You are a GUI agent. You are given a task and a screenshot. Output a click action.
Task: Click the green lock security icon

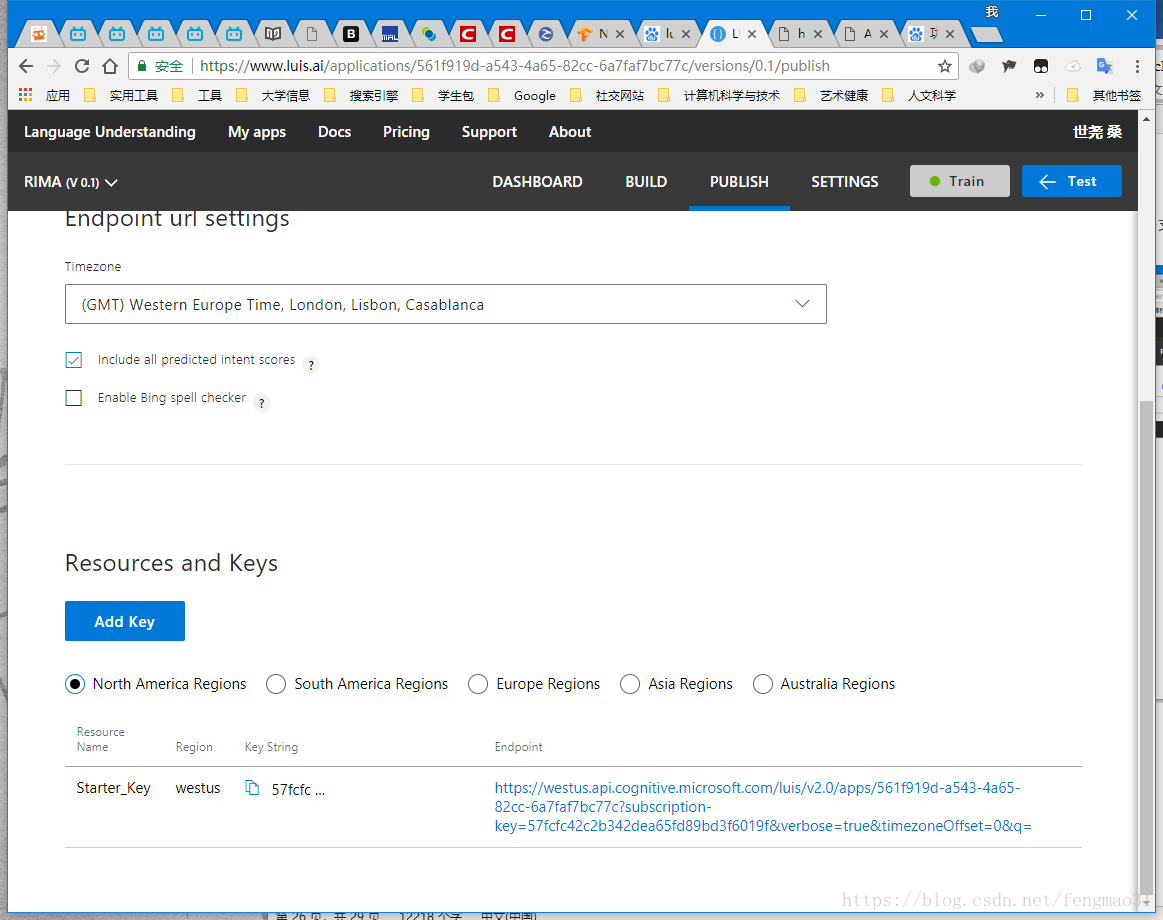[x=142, y=66]
